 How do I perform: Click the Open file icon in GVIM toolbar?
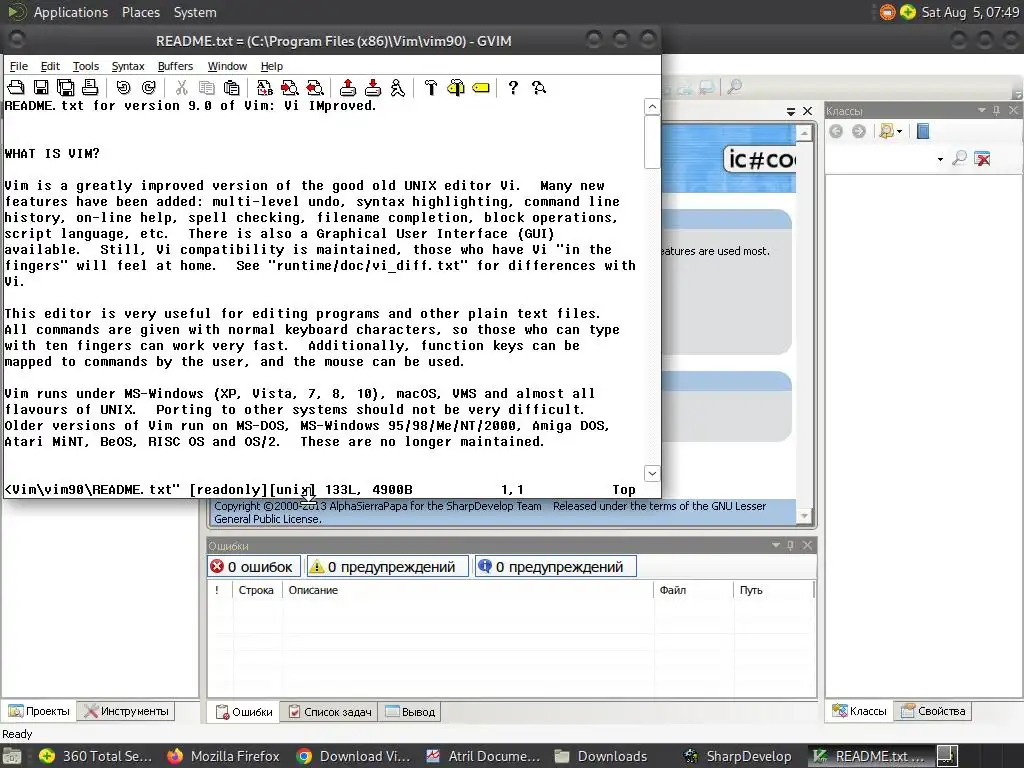pos(16,88)
